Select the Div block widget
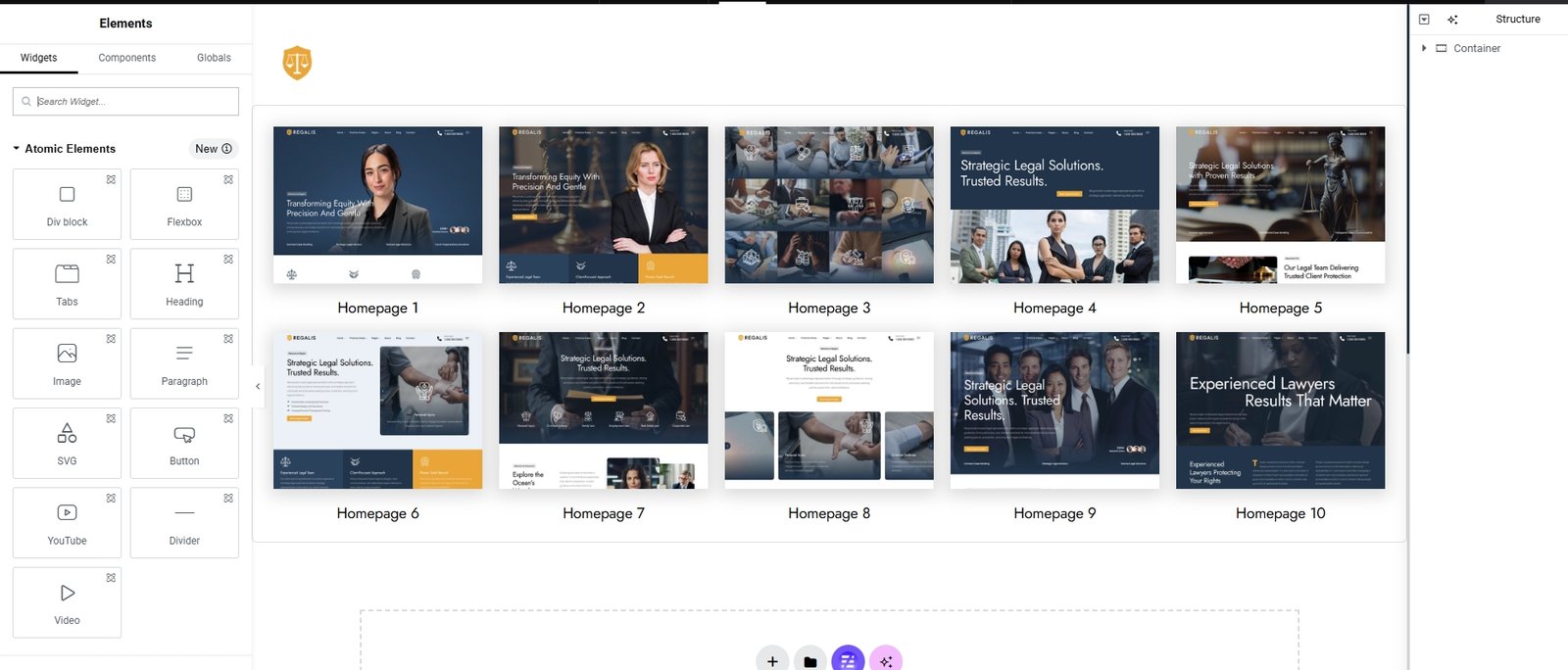This screenshot has width=1568, height=670. click(67, 204)
